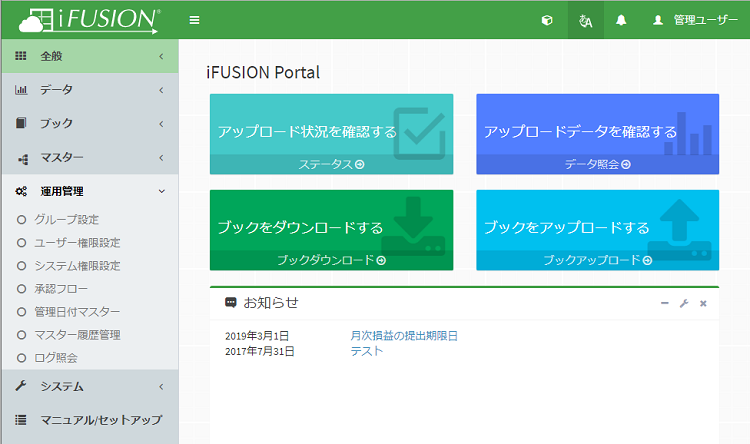Collapse the お知らせ panel with minus icon
This screenshot has width=750, height=444.
665,303
